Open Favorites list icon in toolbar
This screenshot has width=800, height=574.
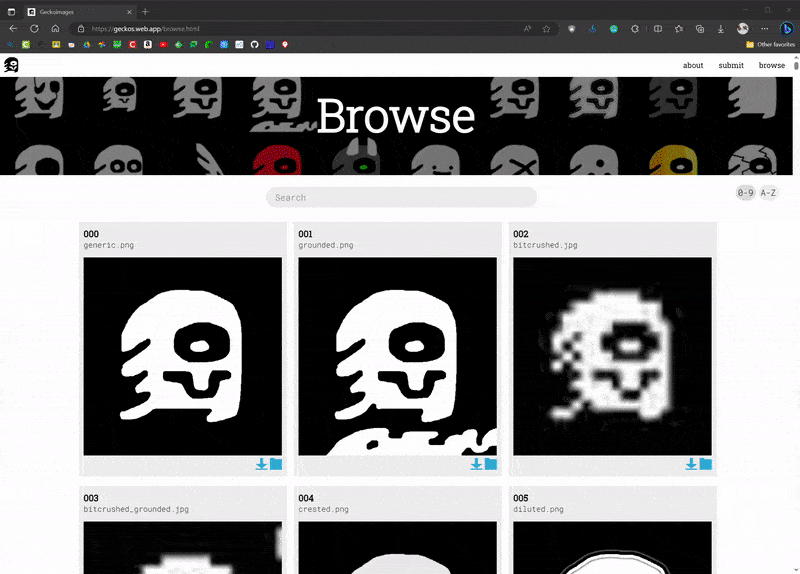[x=679, y=29]
